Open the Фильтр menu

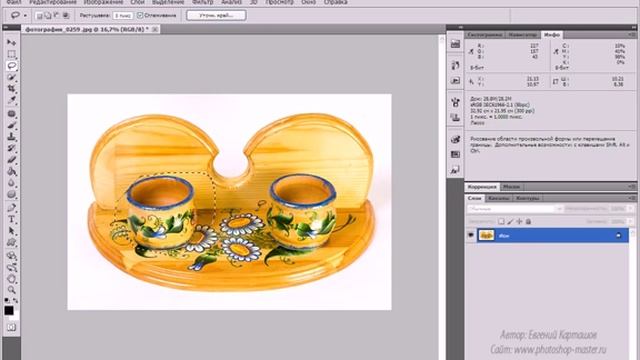pyautogui.click(x=202, y=2)
